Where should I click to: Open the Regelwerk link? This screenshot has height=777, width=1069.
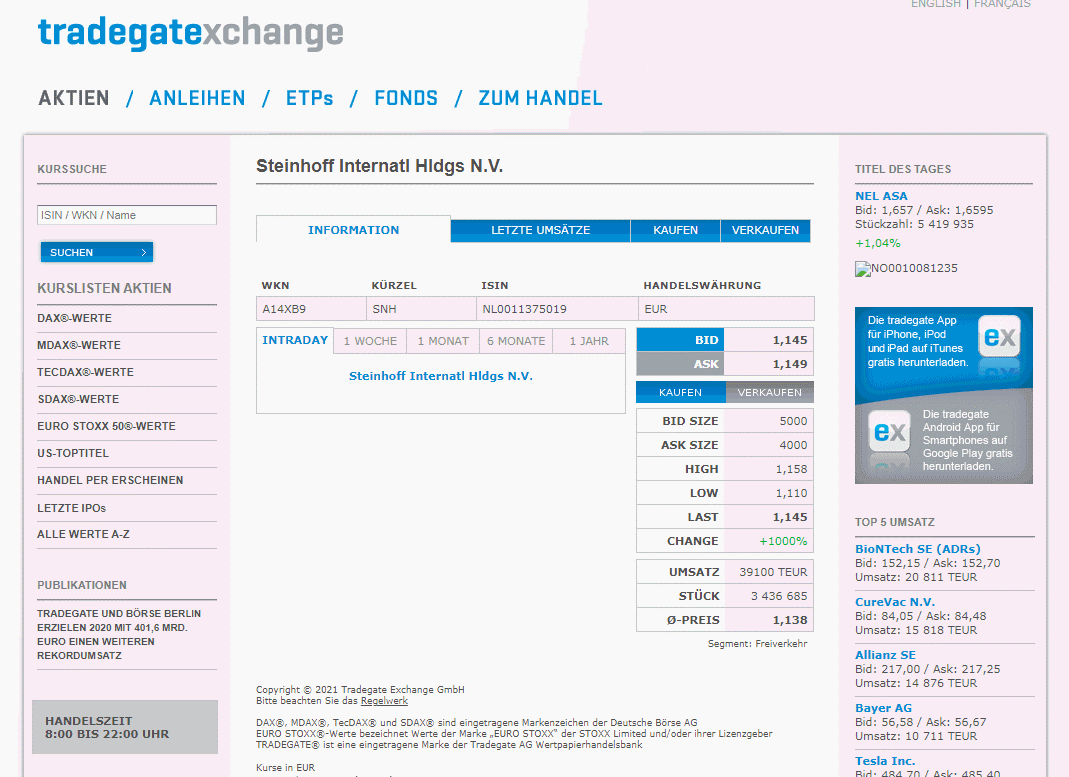[384, 700]
